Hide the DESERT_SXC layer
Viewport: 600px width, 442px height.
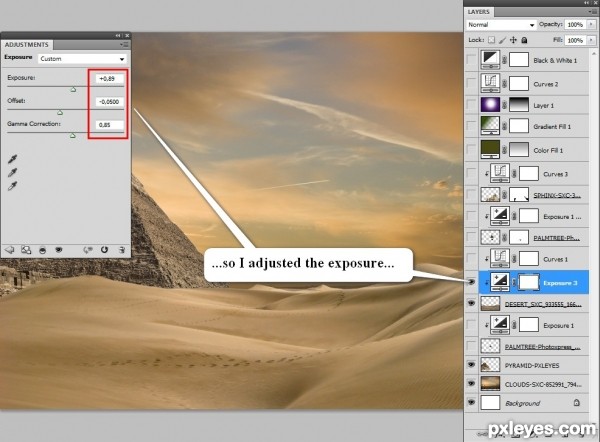pyautogui.click(x=471, y=303)
